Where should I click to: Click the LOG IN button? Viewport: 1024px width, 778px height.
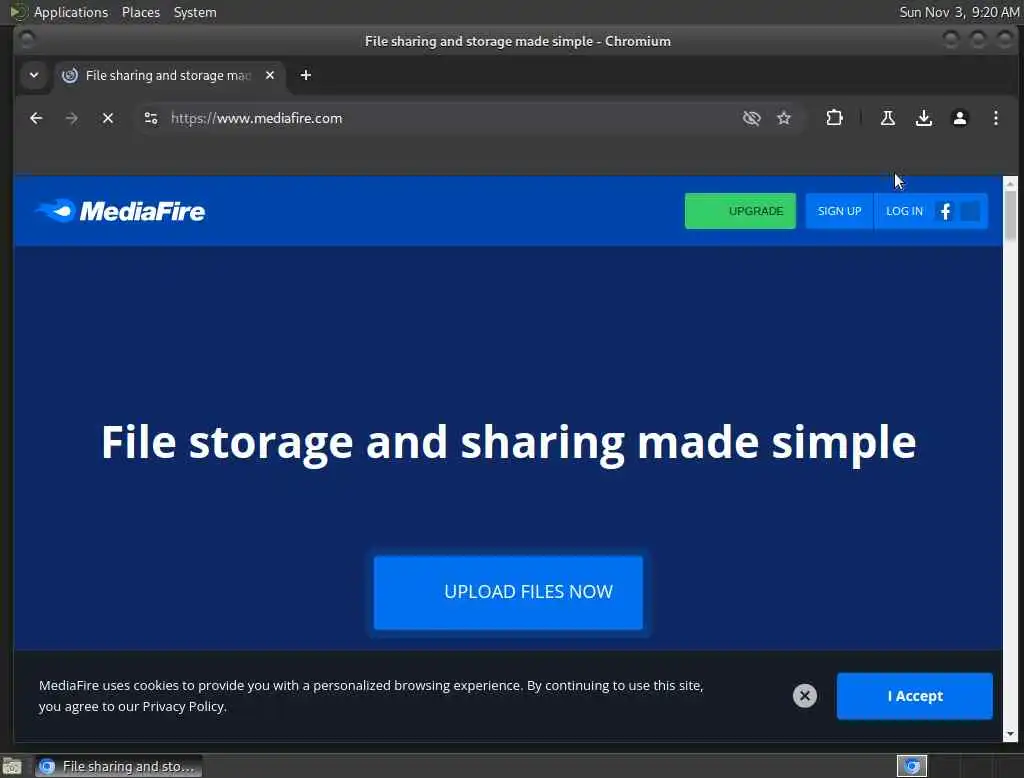[x=904, y=211]
